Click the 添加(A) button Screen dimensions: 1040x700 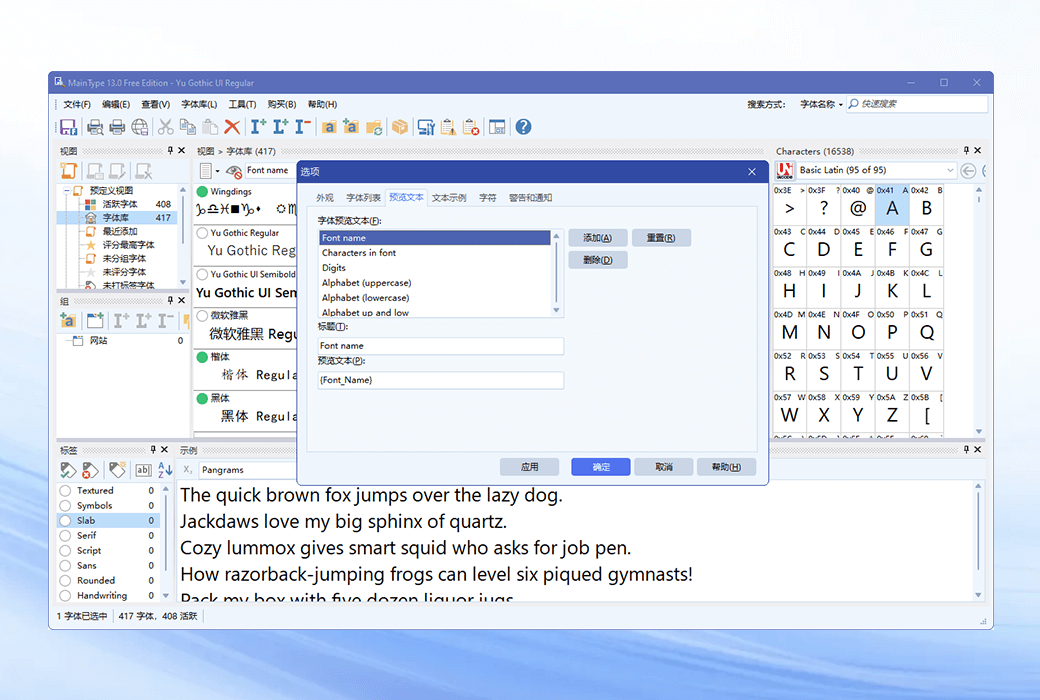click(598, 238)
